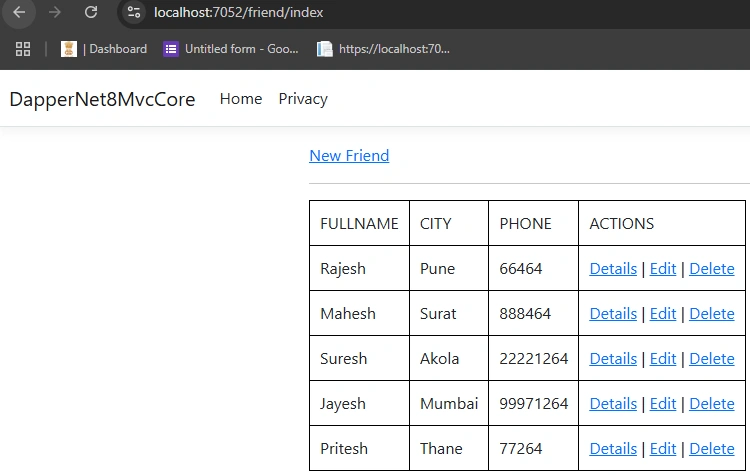Click the localhost:7052/friend/index address field
Viewport: 750px width, 475px height.
click(238, 12)
